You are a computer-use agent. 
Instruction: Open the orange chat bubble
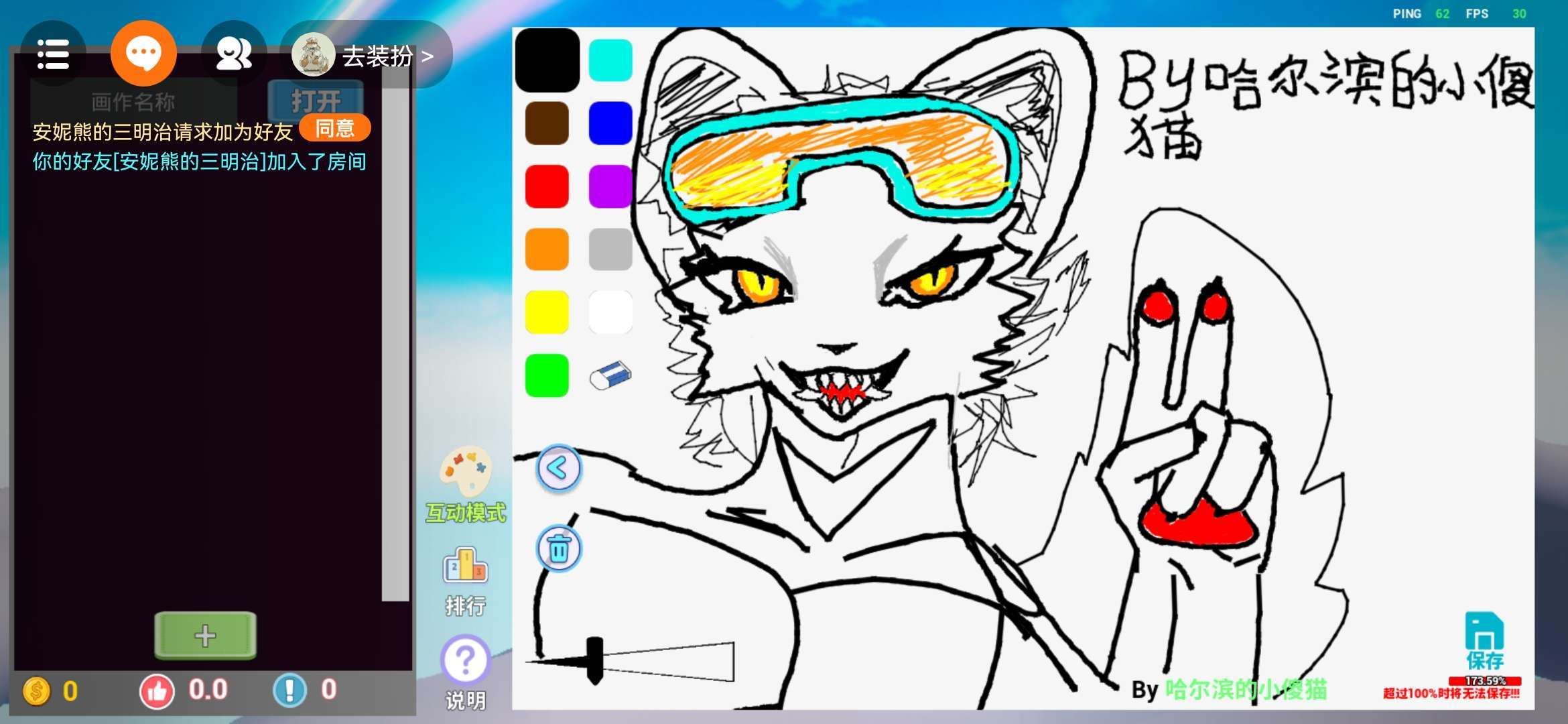click(x=143, y=54)
